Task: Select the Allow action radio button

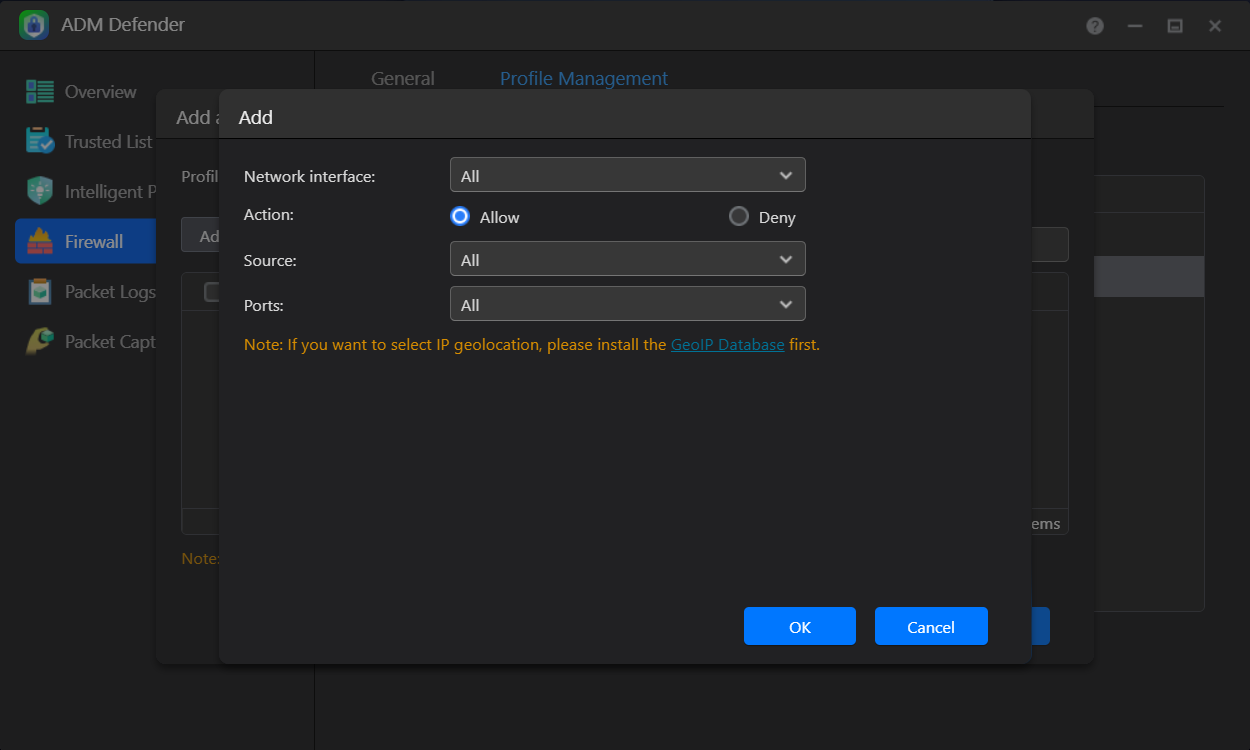Action: pyautogui.click(x=460, y=216)
